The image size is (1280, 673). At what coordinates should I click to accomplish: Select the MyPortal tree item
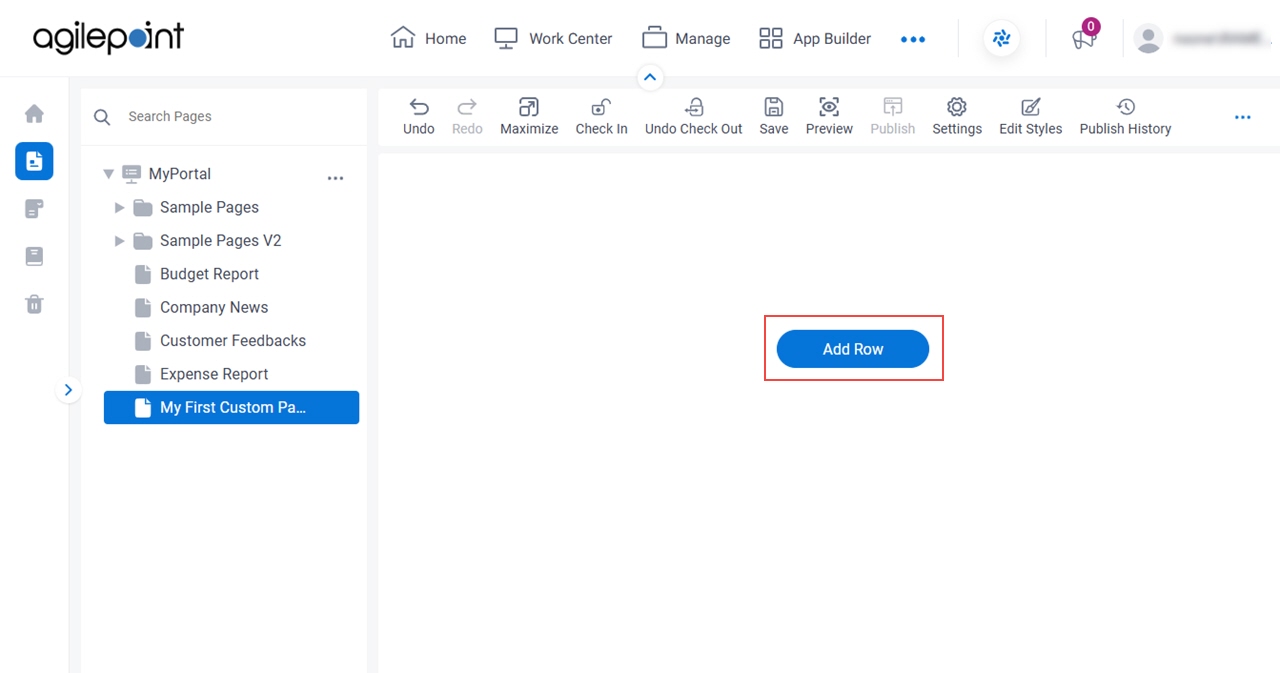(x=180, y=174)
